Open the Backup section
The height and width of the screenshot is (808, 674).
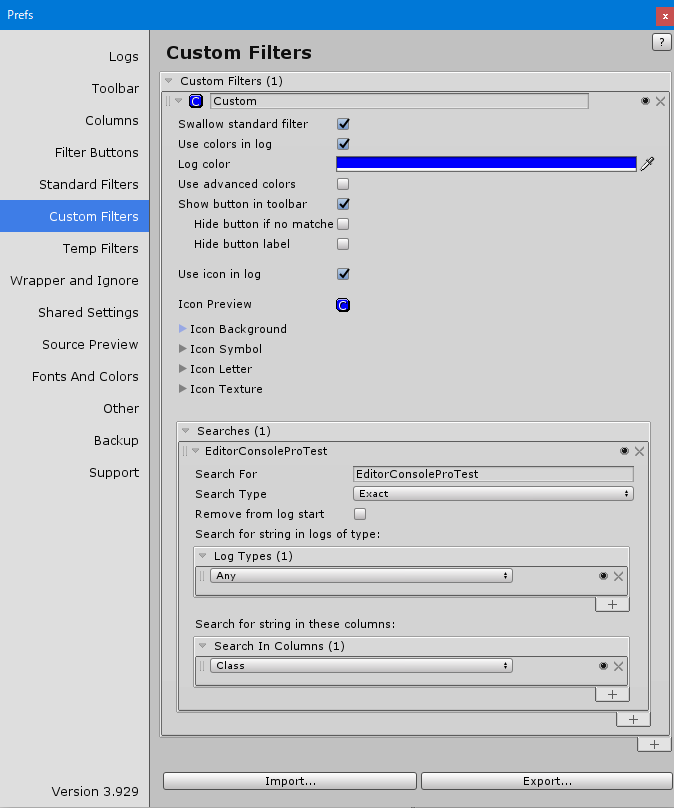pos(75,440)
